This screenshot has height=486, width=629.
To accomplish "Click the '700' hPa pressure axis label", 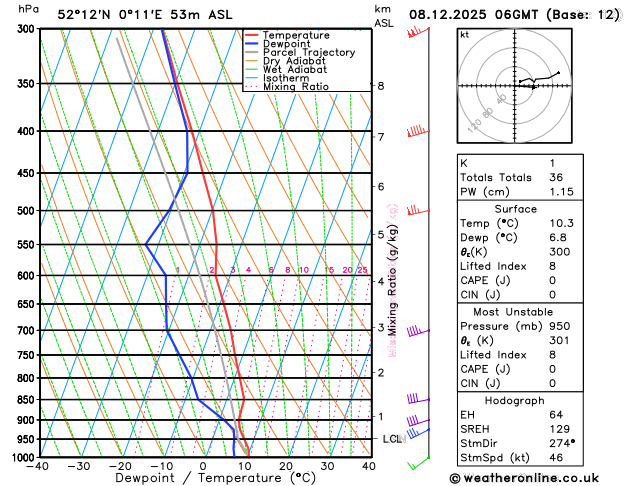I will coord(28,331).
